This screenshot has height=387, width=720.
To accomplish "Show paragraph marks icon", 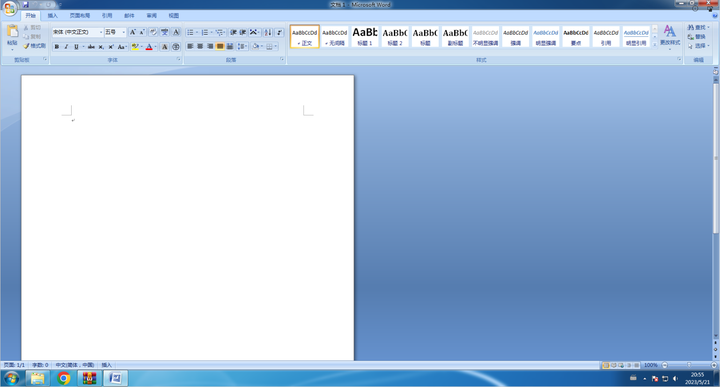I will point(279,32).
